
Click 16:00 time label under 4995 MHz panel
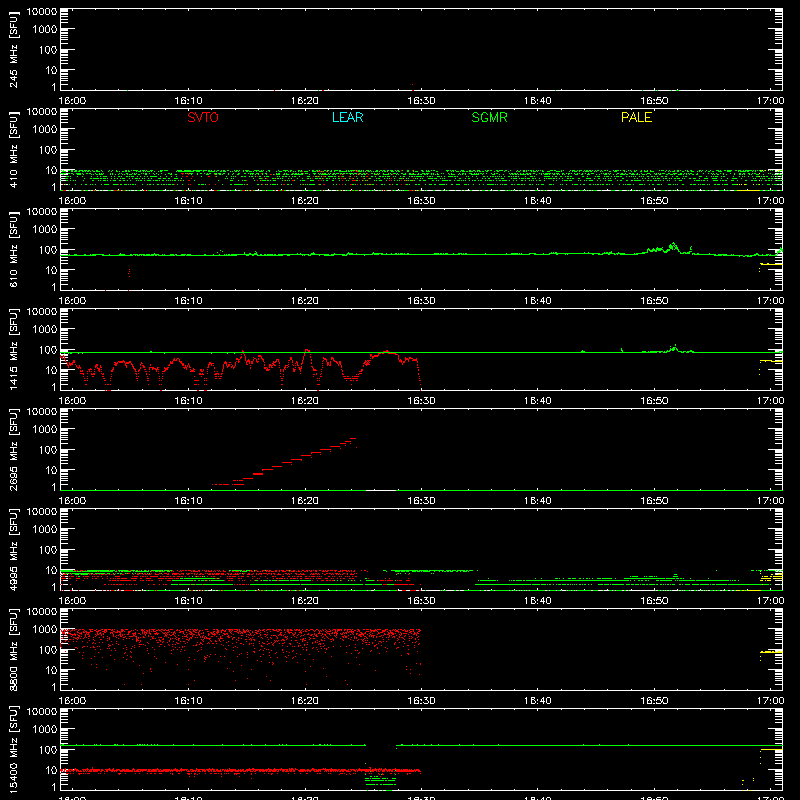coord(72,601)
